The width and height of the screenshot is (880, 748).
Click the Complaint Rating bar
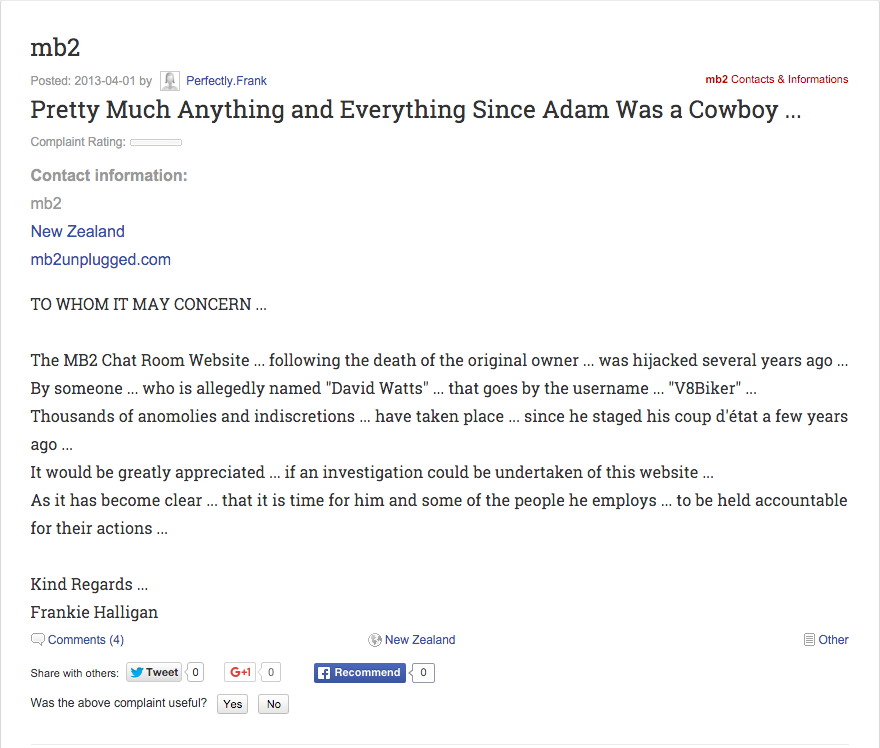tap(156, 143)
